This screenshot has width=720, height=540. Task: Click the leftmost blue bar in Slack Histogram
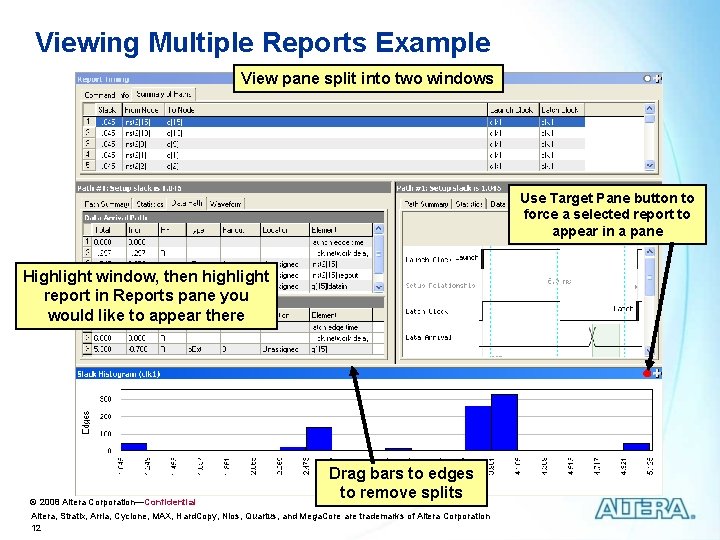pyautogui.click(x=134, y=447)
